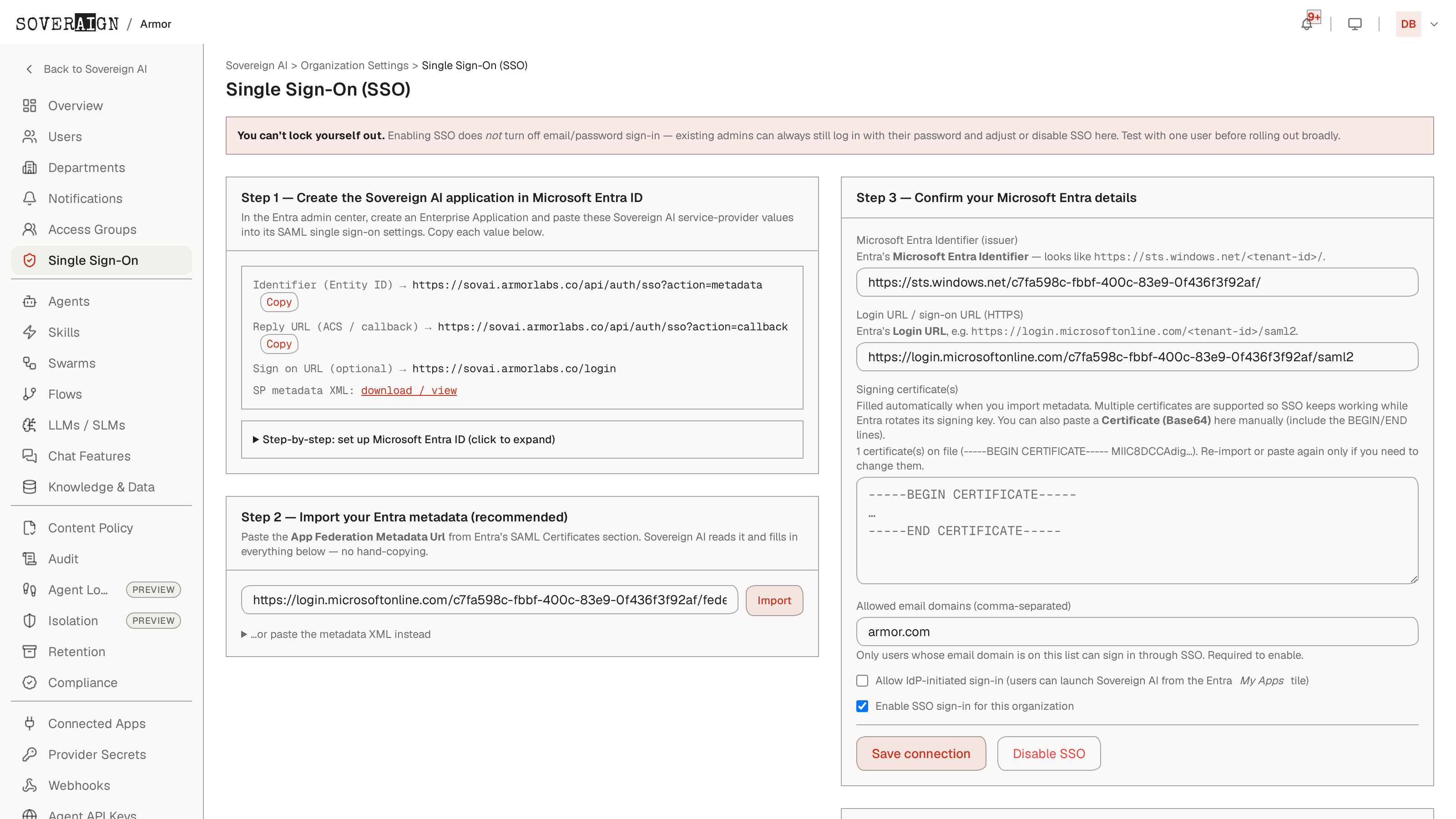Viewport: 1456px width, 819px height.
Task: Expand the account dropdown chevron
Action: click(x=1434, y=24)
